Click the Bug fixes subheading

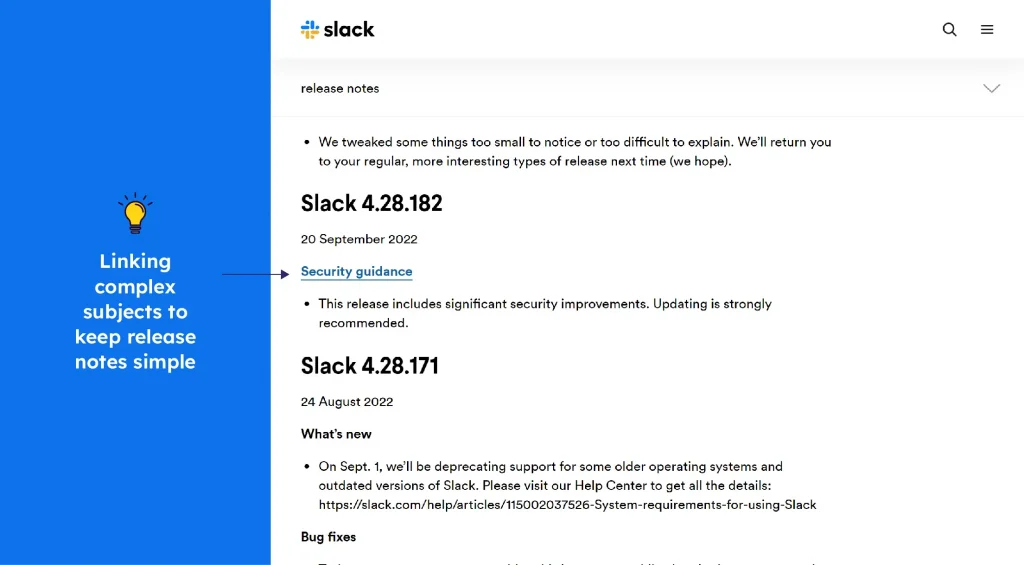(x=328, y=537)
